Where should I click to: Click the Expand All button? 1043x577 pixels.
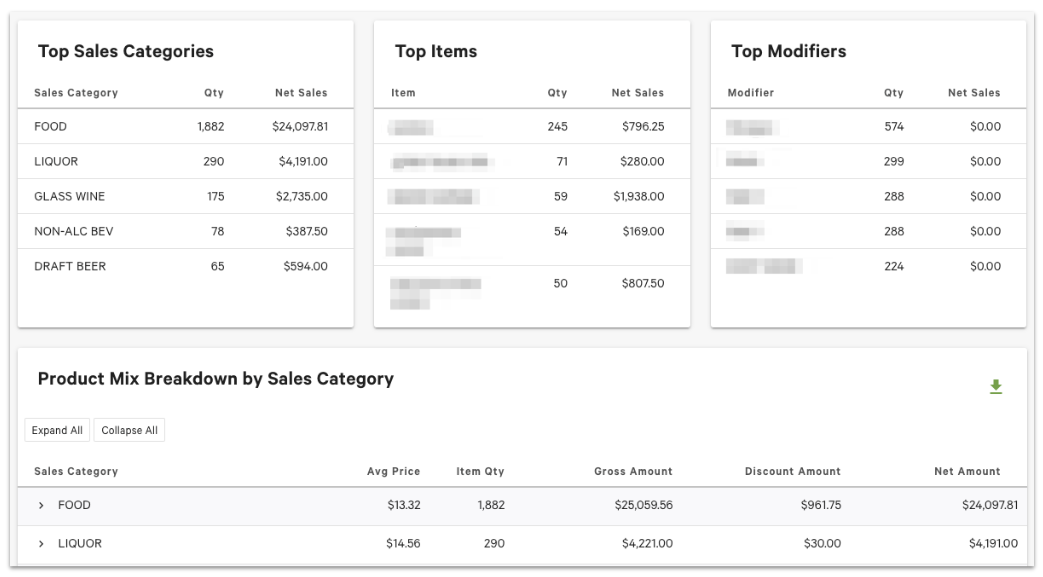tap(57, 429)
